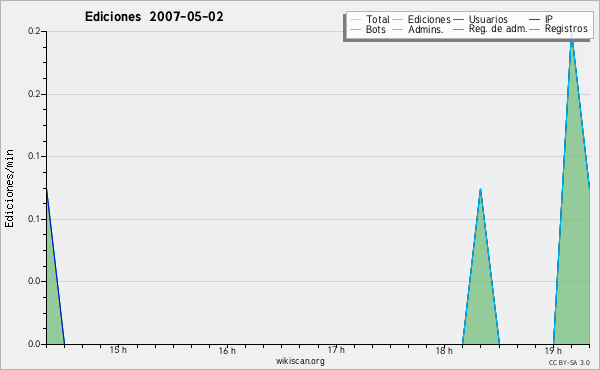Click the IP legend label
Image resolution: width=600 pixels, height=370 pixels.
pyautogui.click(x=549, y=19)
